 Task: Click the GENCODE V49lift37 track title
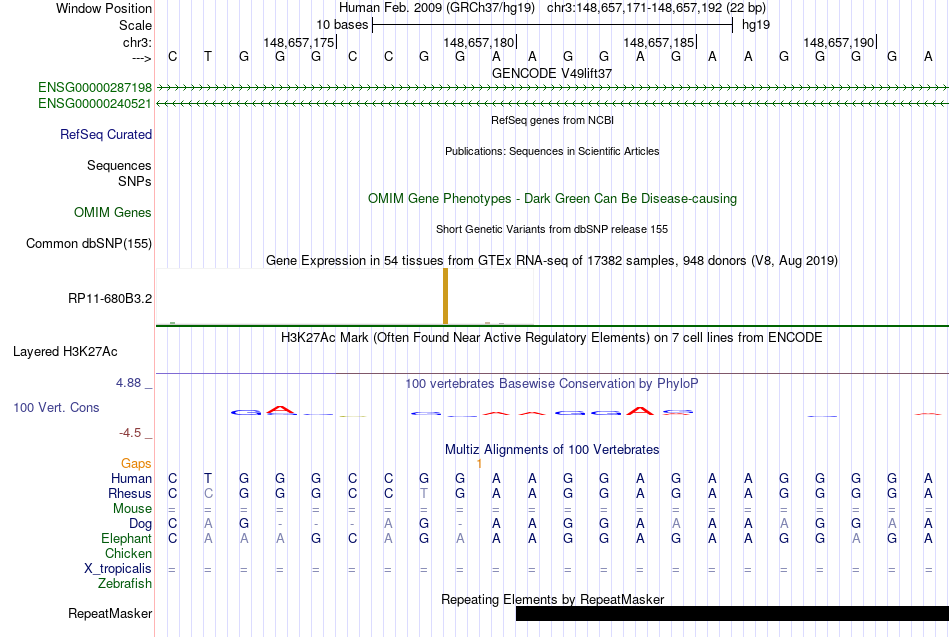point(552,73)
